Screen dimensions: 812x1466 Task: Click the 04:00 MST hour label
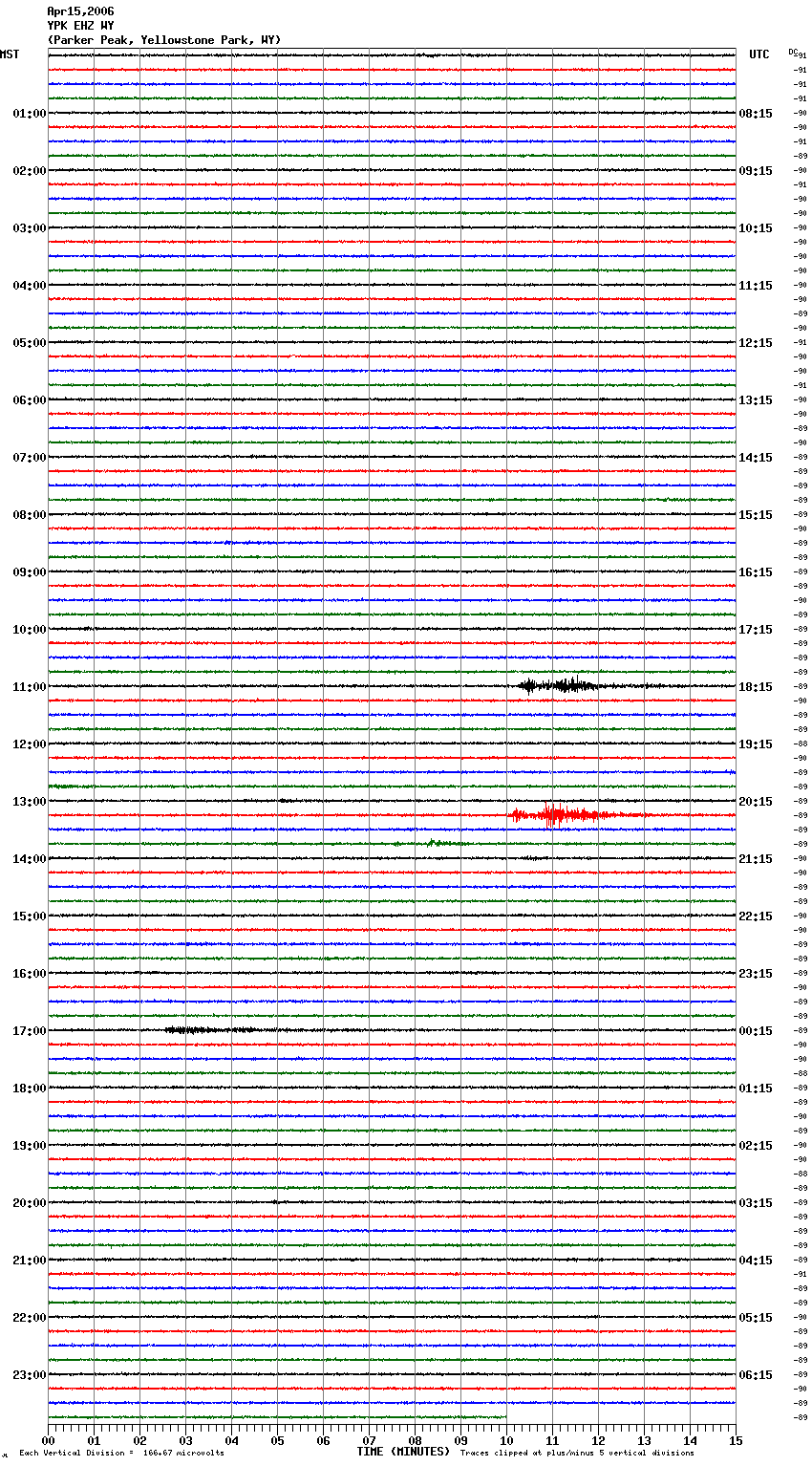[29, 286]
